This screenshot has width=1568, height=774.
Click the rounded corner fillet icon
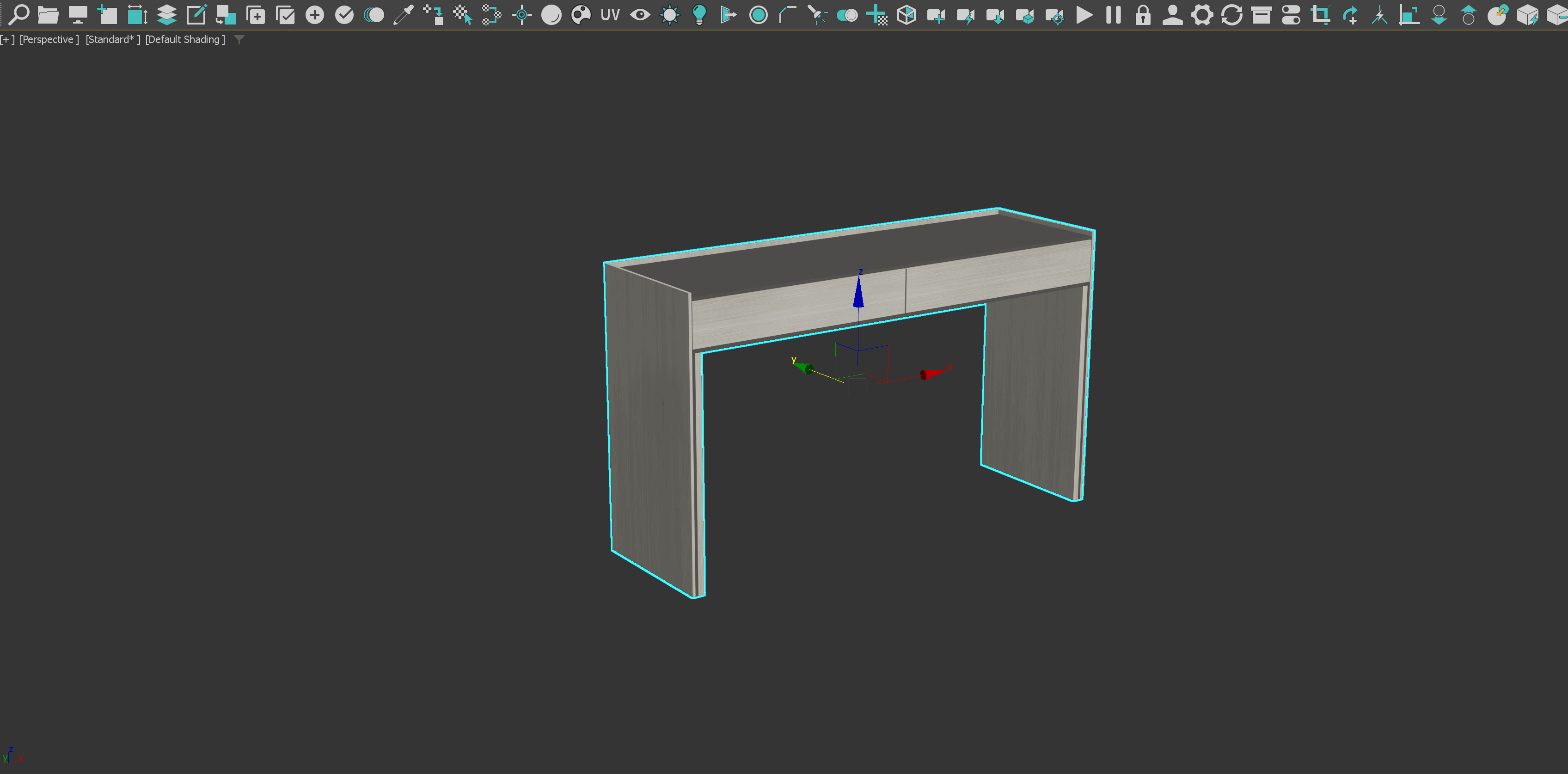(788, 15)
